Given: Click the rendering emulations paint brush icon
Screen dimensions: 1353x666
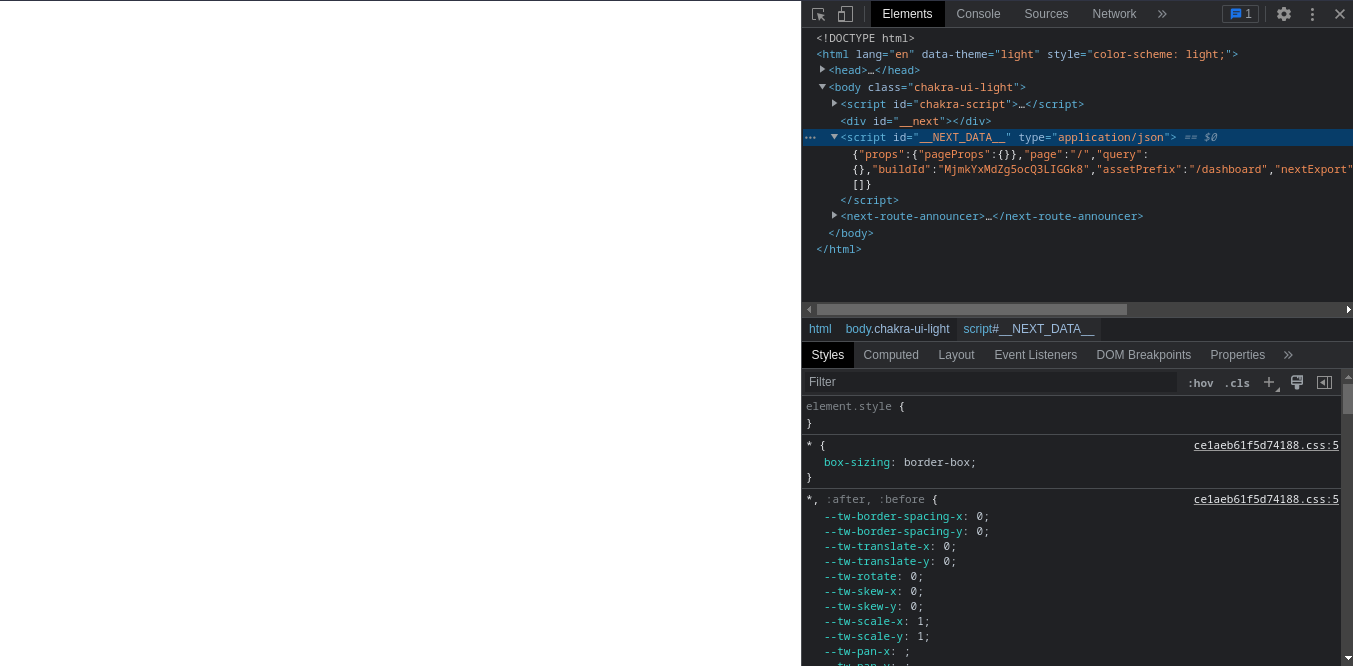Looking at the screenshot, I should point(1297,382).
